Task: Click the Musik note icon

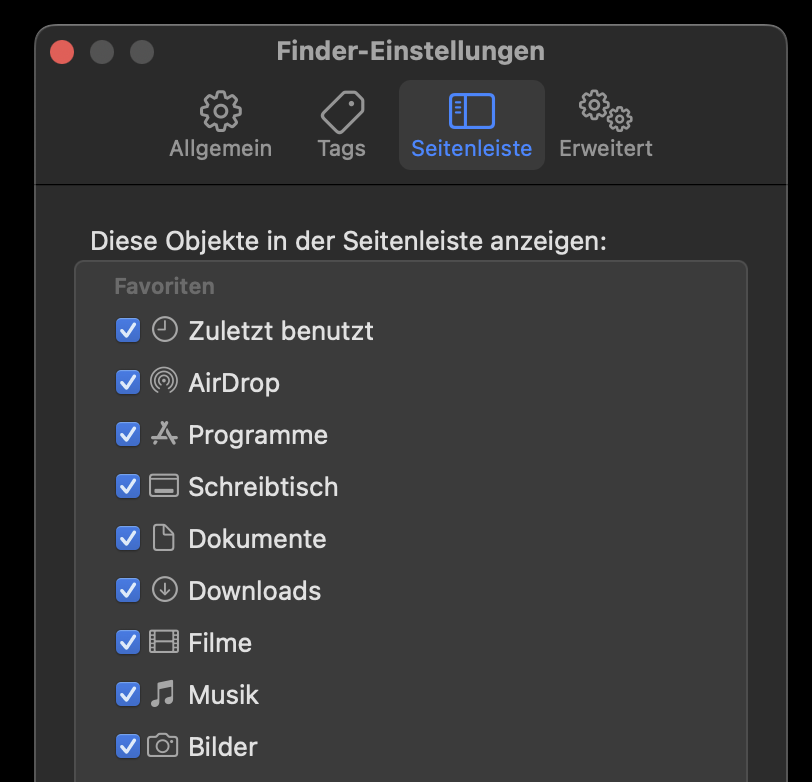Action: coord(163,694)
